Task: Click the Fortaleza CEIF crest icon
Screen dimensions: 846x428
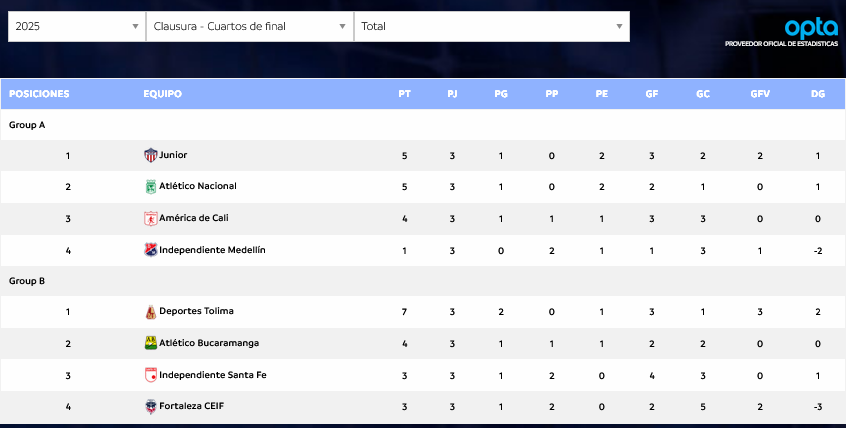Action: (x=151, y=407)
